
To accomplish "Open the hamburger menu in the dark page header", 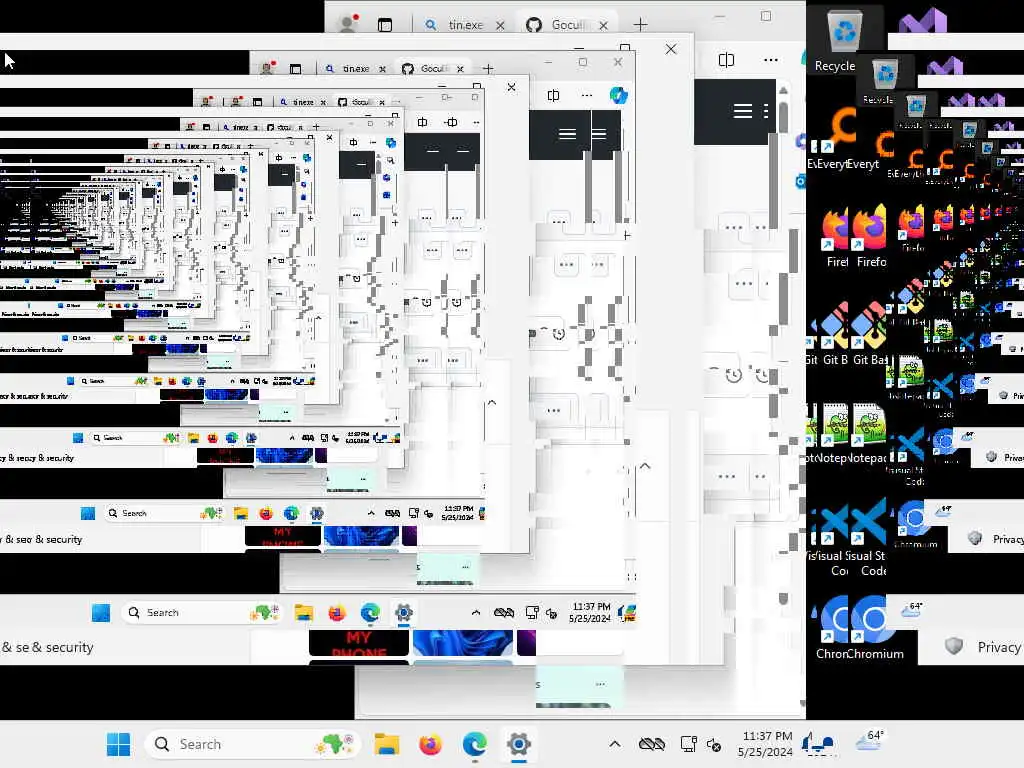I will tap(743, 111).
